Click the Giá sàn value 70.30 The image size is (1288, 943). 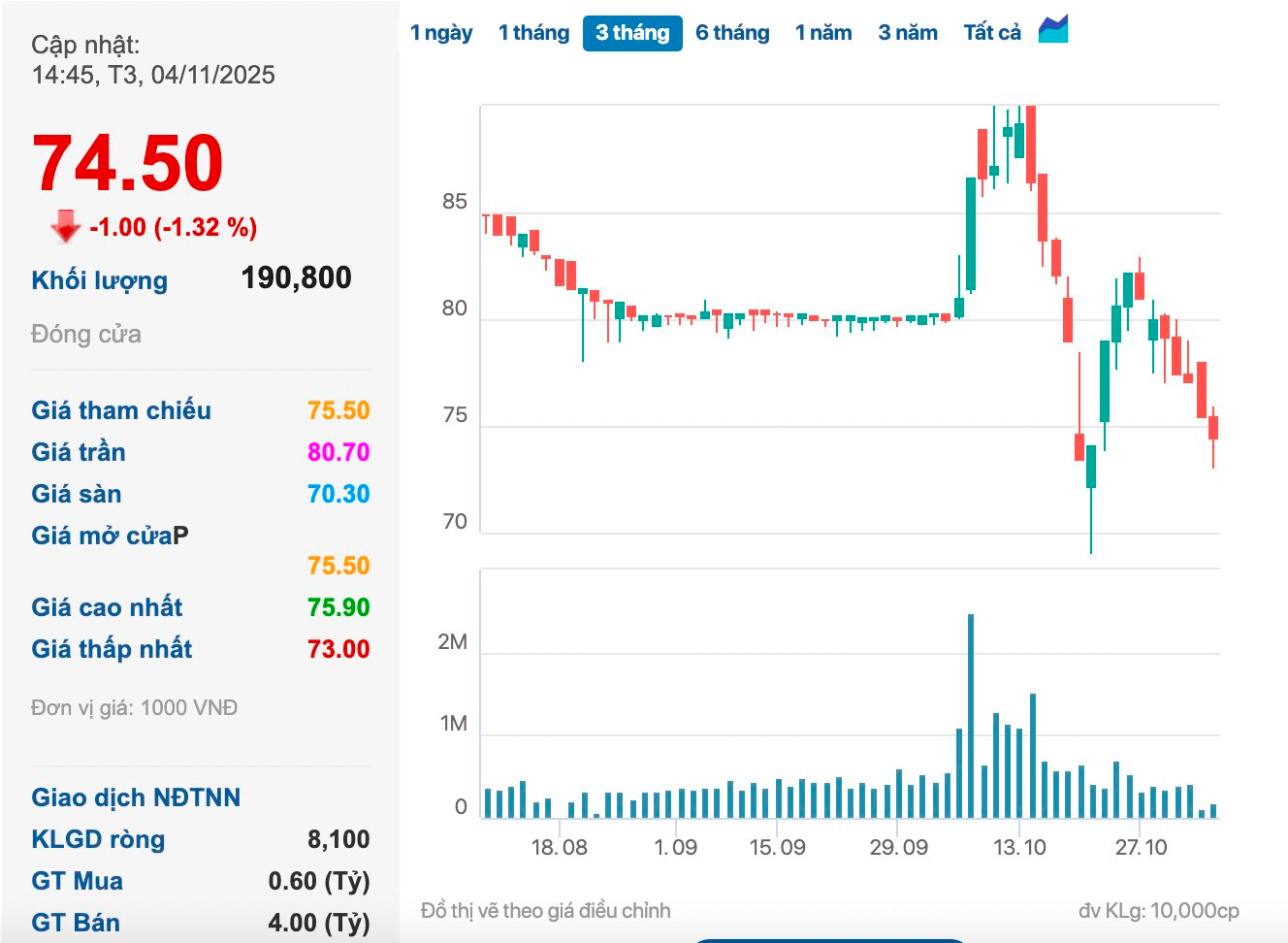tap(338, 494)
